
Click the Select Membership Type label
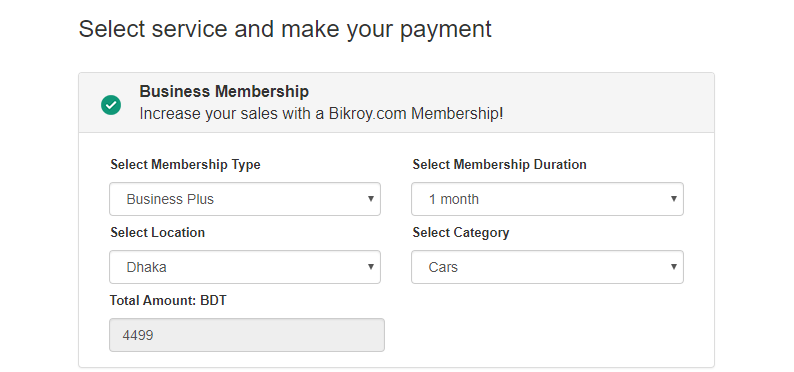click(185, 164)
